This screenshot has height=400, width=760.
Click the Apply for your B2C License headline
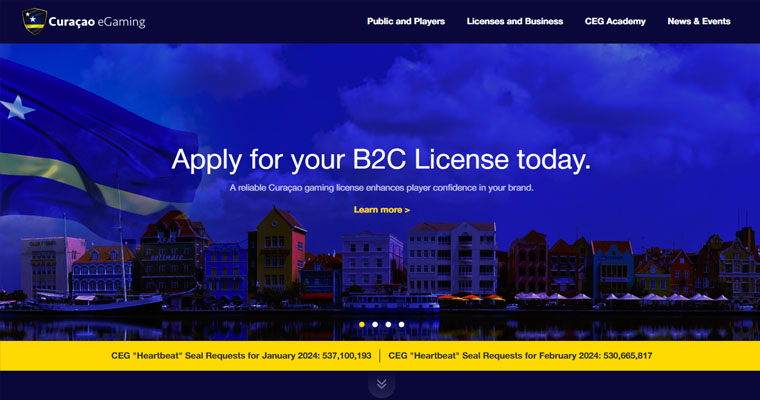coord(381,160)
